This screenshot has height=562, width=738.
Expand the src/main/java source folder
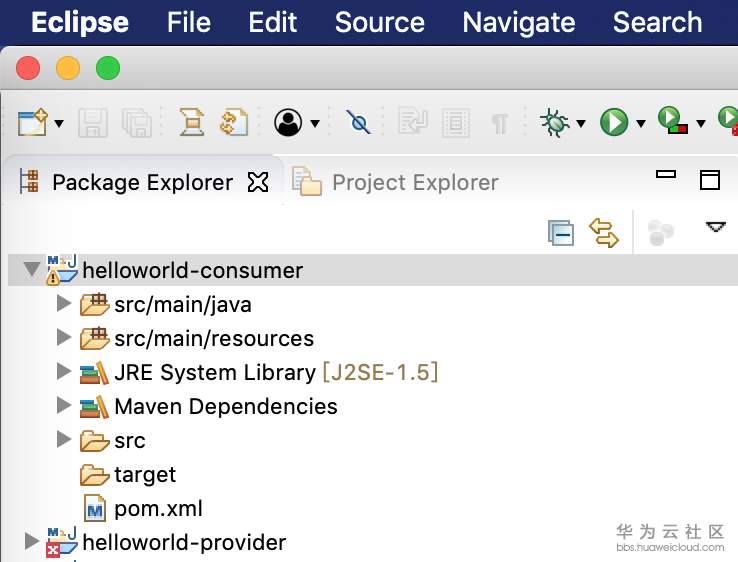64,303
